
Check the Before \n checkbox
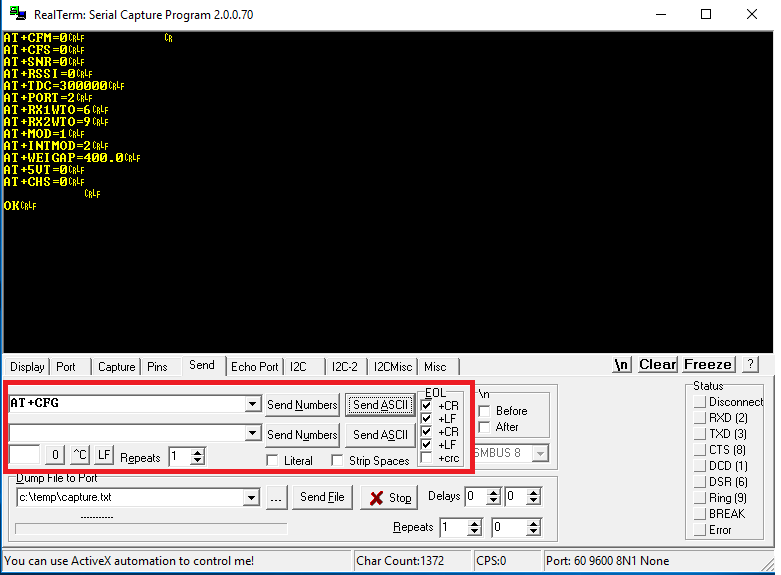pyautogui.click(x=485, y=411)
